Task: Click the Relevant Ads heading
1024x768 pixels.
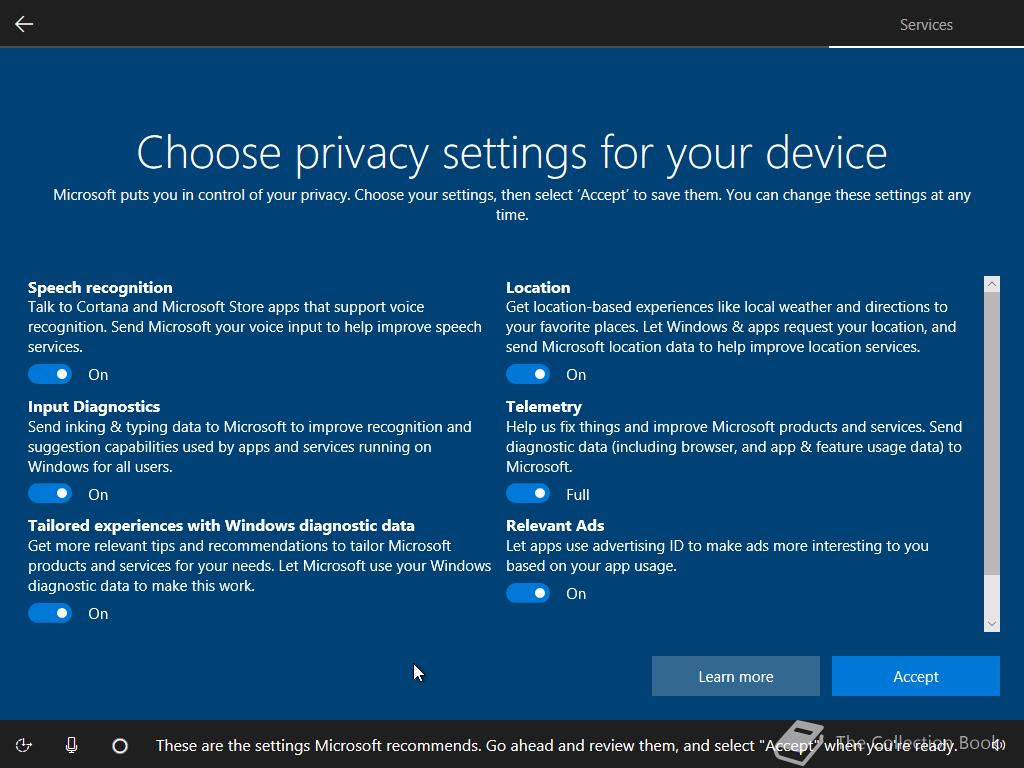Action: pos(555,526)
